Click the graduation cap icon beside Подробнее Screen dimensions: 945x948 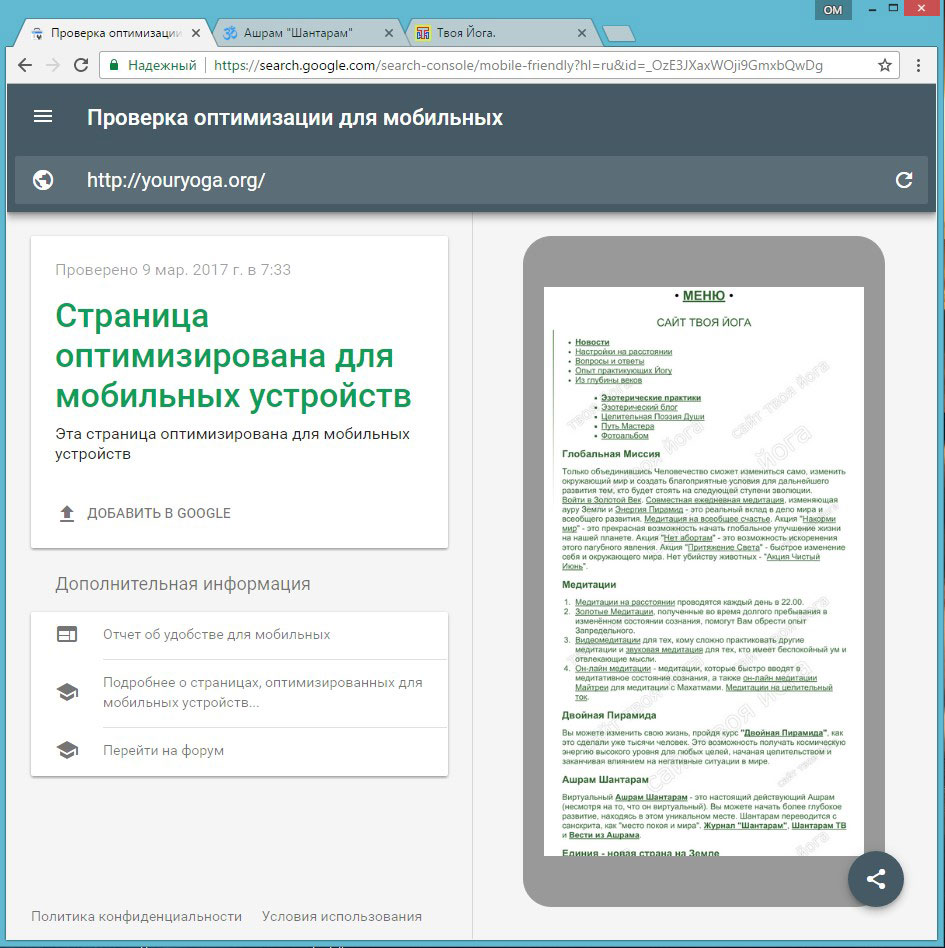tap(67, 692)
